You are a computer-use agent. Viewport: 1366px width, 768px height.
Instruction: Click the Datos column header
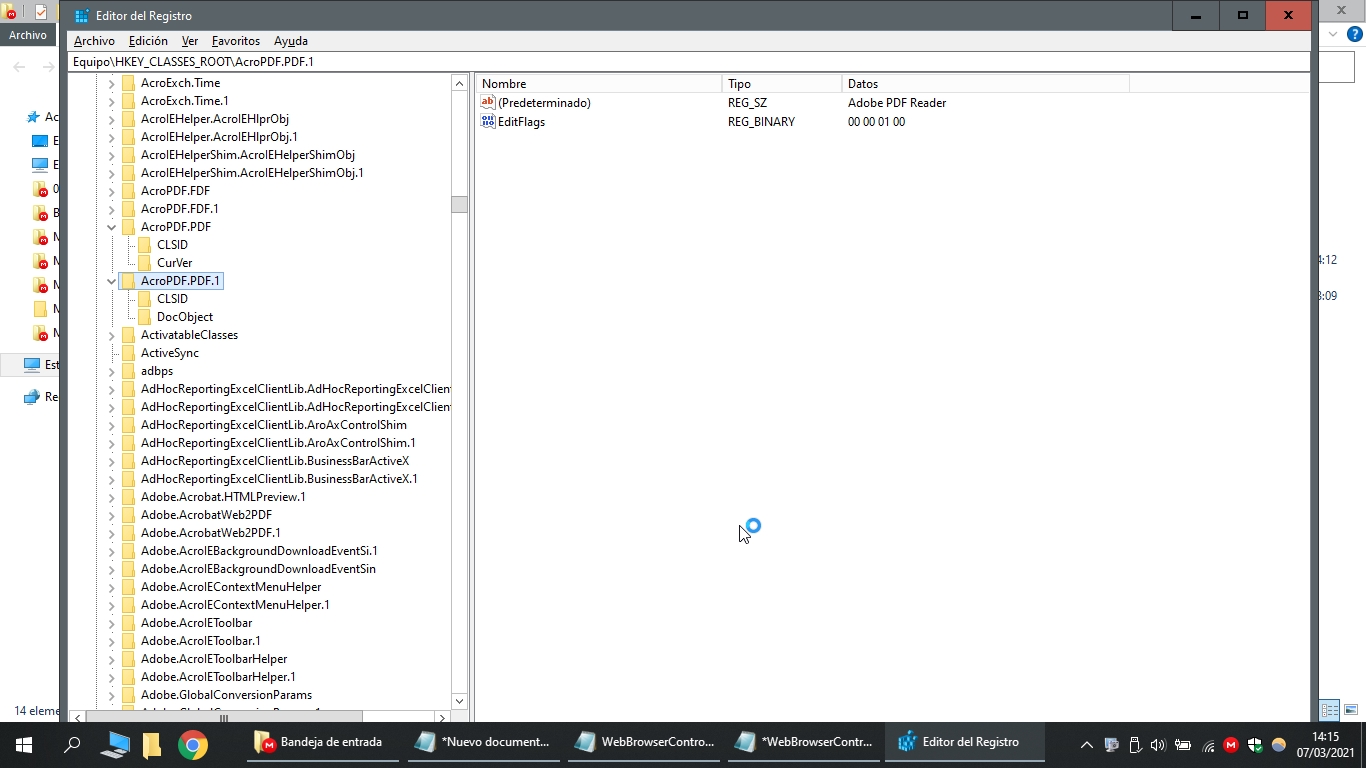click(x=985, y=84)
